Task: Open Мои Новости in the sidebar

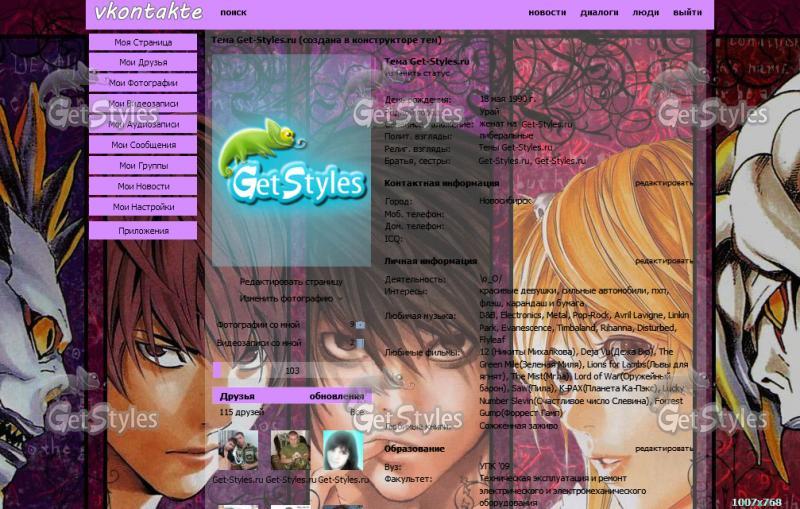Action: [x=143, y=186]
